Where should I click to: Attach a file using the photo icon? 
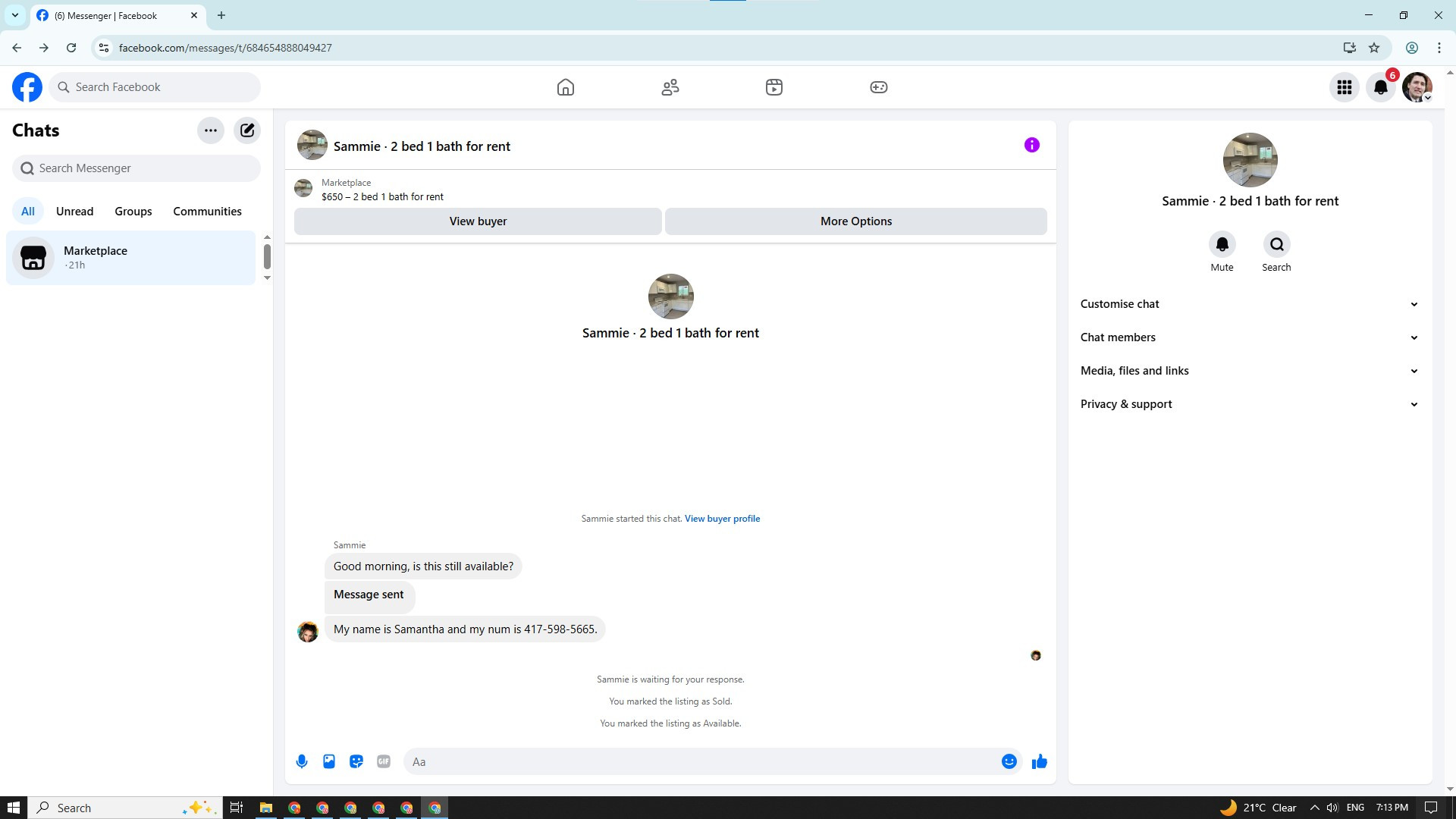(329, 761)
